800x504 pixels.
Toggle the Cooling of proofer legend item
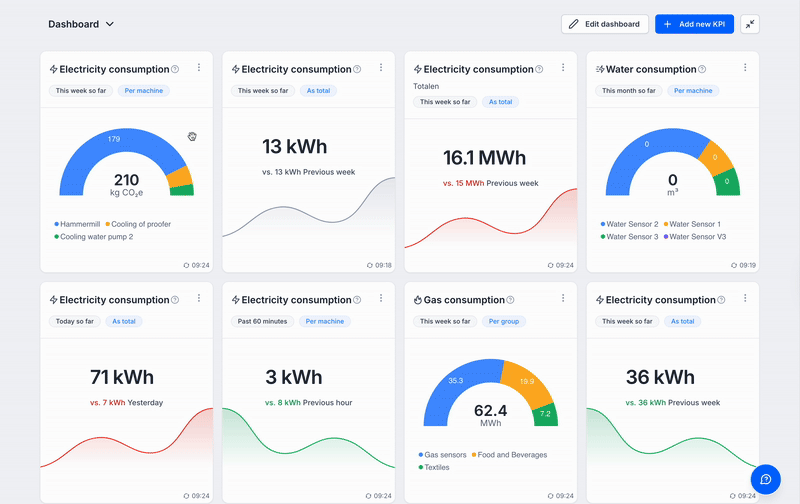coord(138,224)
